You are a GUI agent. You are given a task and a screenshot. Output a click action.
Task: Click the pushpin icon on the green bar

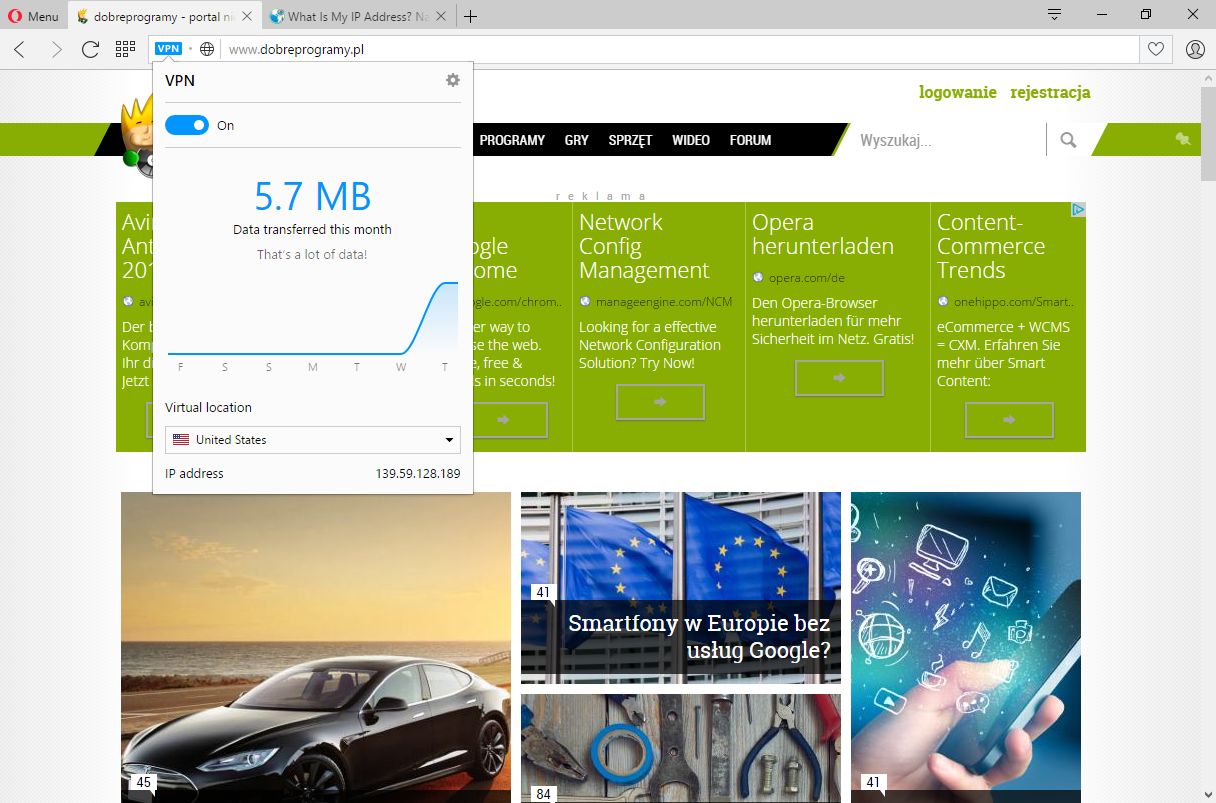click(1182, 140)
